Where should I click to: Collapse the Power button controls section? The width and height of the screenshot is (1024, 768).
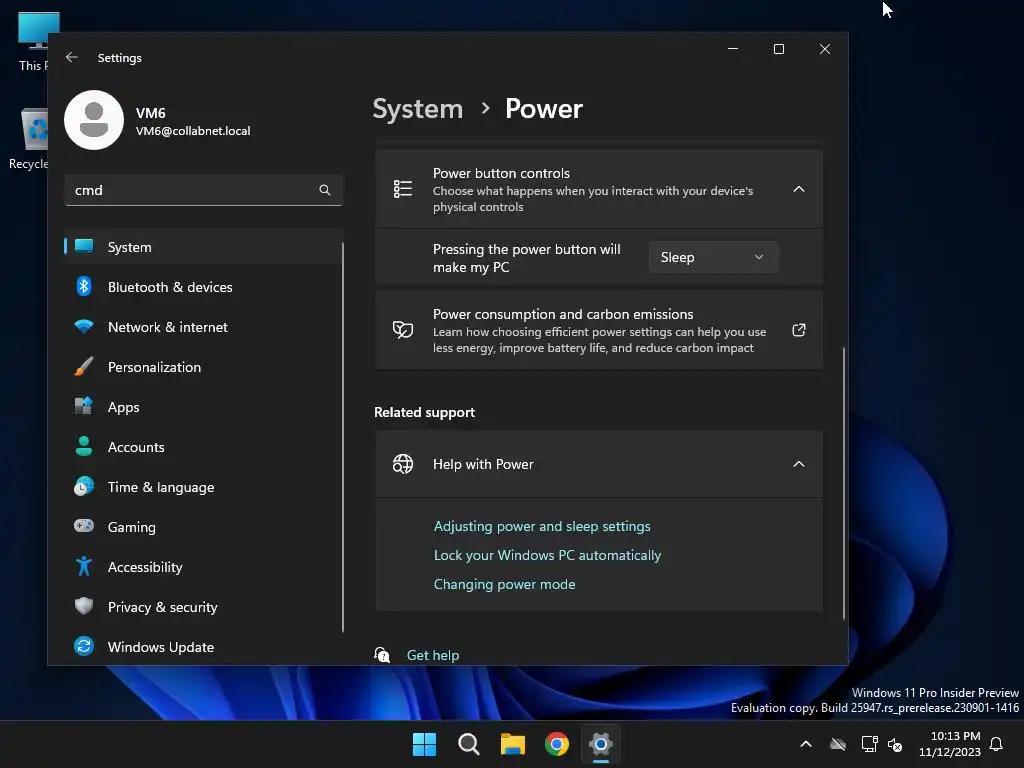point(798,189)
